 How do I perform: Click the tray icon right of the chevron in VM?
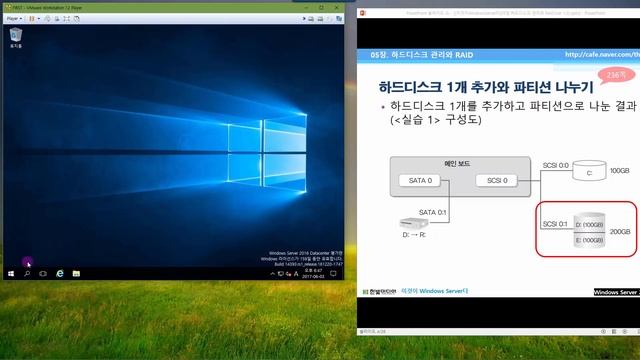[281, 274]
